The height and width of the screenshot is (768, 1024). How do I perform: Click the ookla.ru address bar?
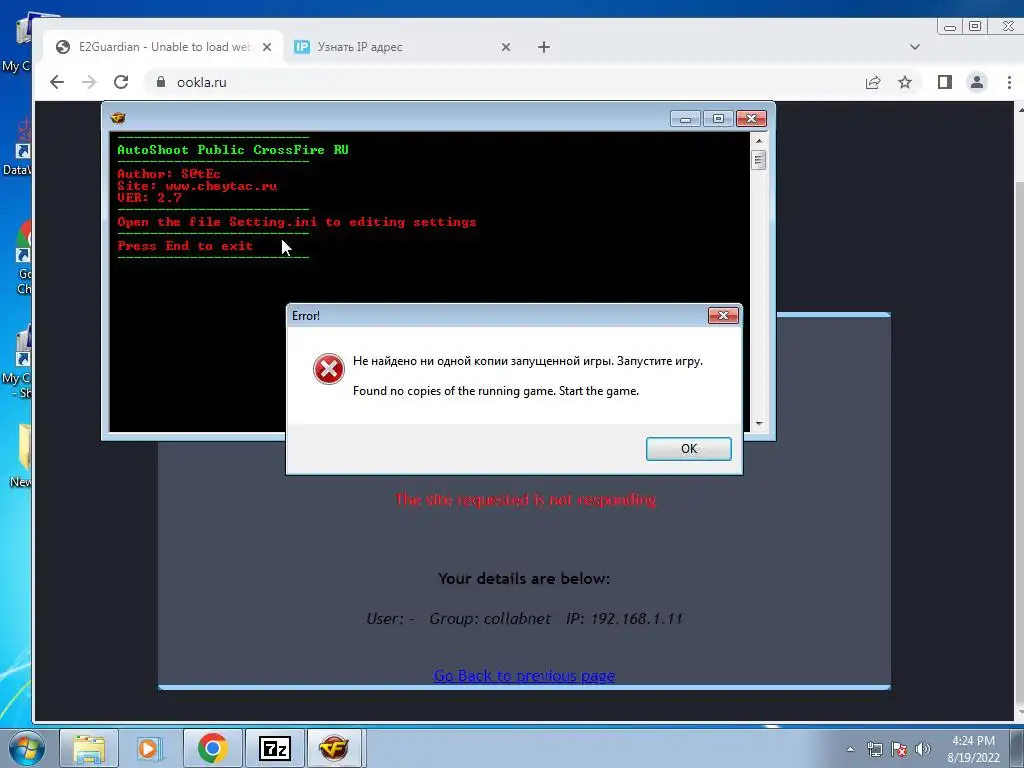503,82
